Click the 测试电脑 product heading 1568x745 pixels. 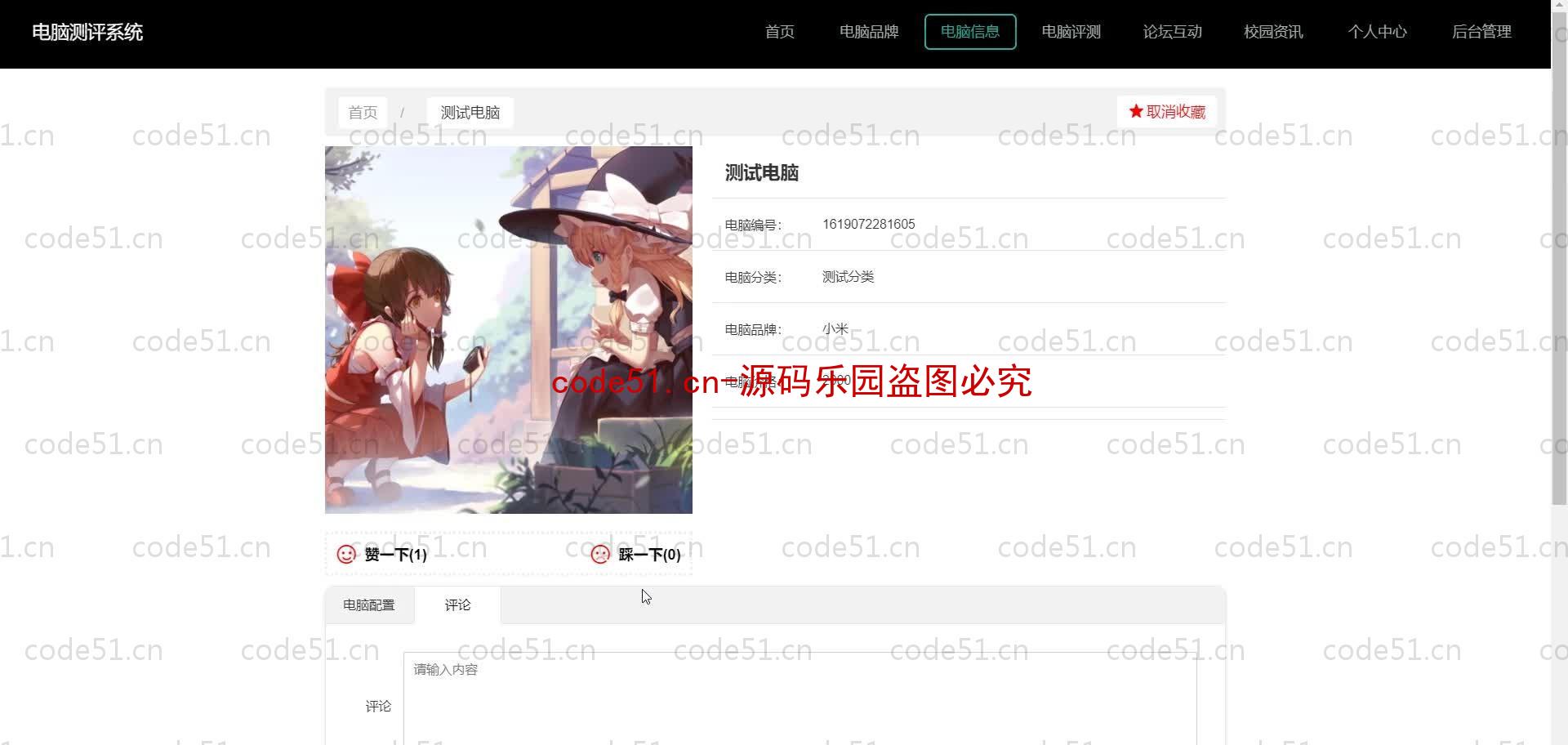[762, 173]
